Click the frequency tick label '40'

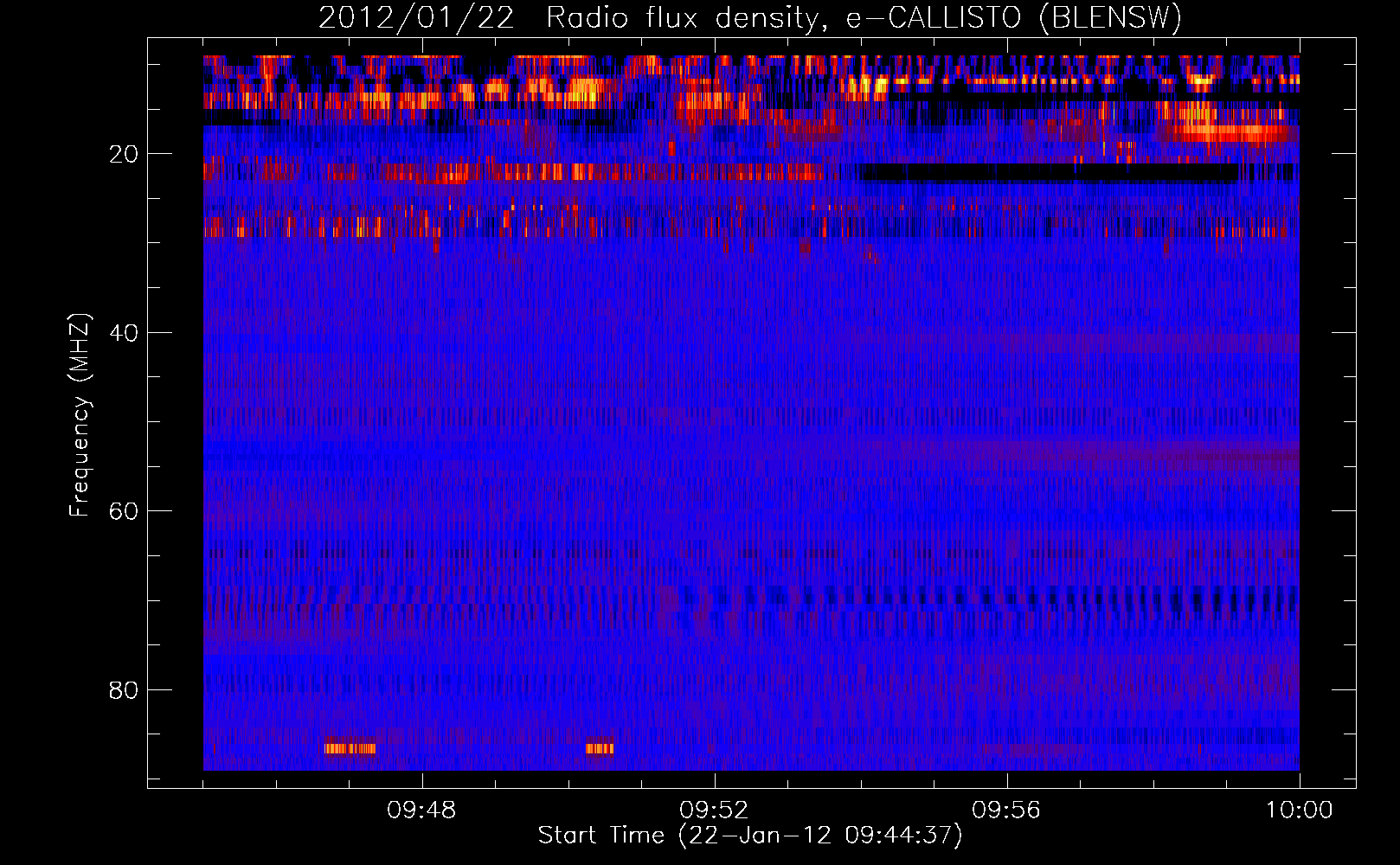tap(125, 333)
